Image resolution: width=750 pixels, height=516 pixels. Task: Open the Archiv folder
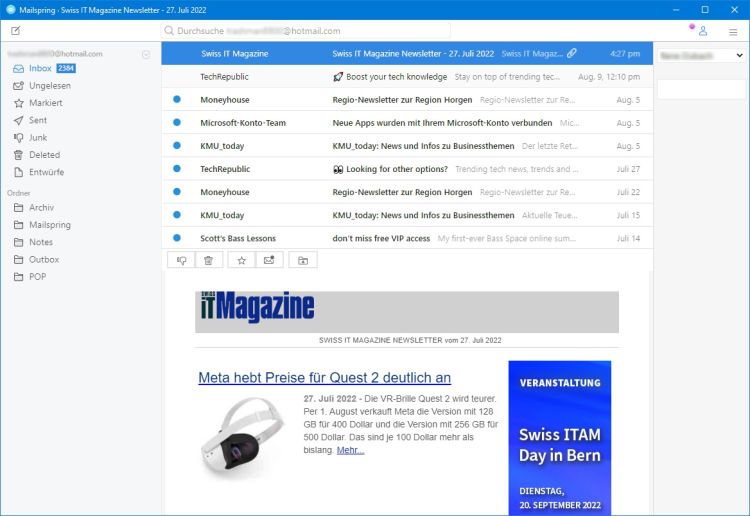click(41, 208)
